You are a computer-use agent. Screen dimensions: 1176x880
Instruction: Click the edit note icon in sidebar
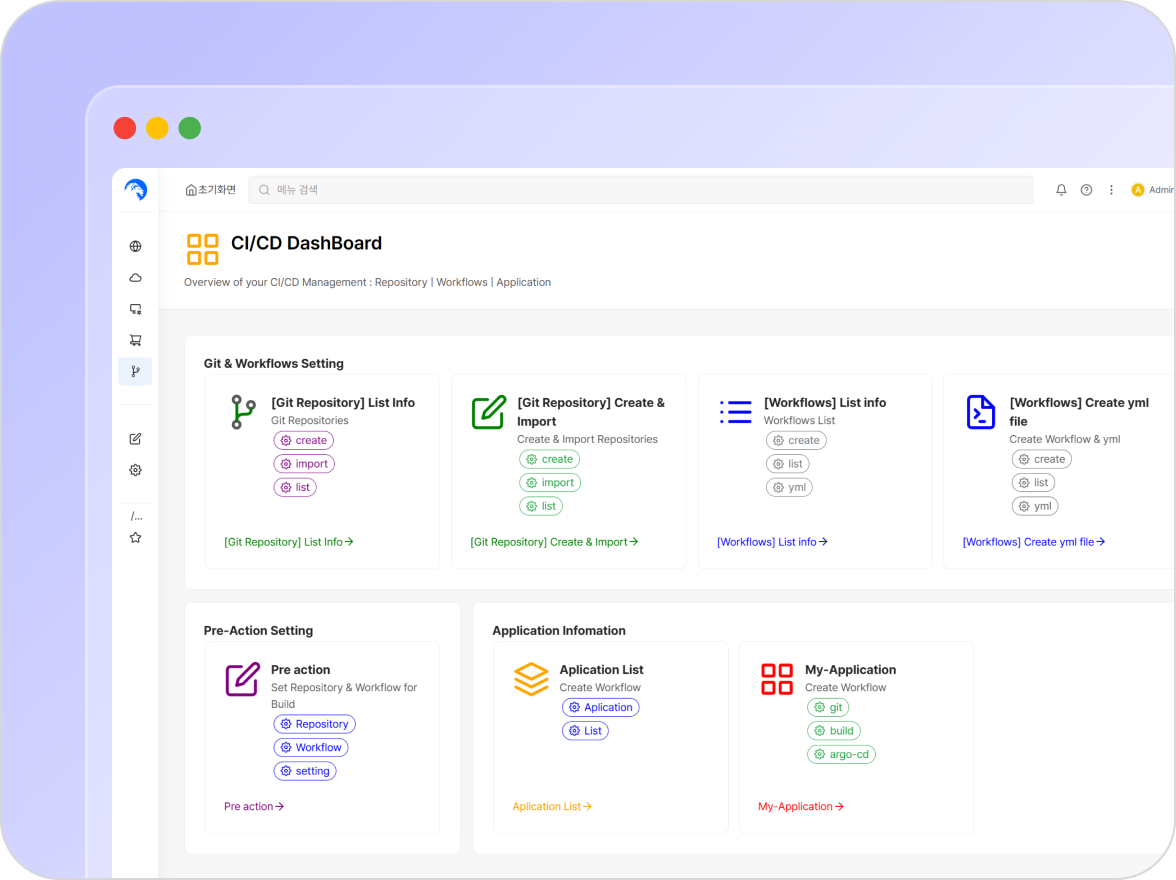point(135,439)
